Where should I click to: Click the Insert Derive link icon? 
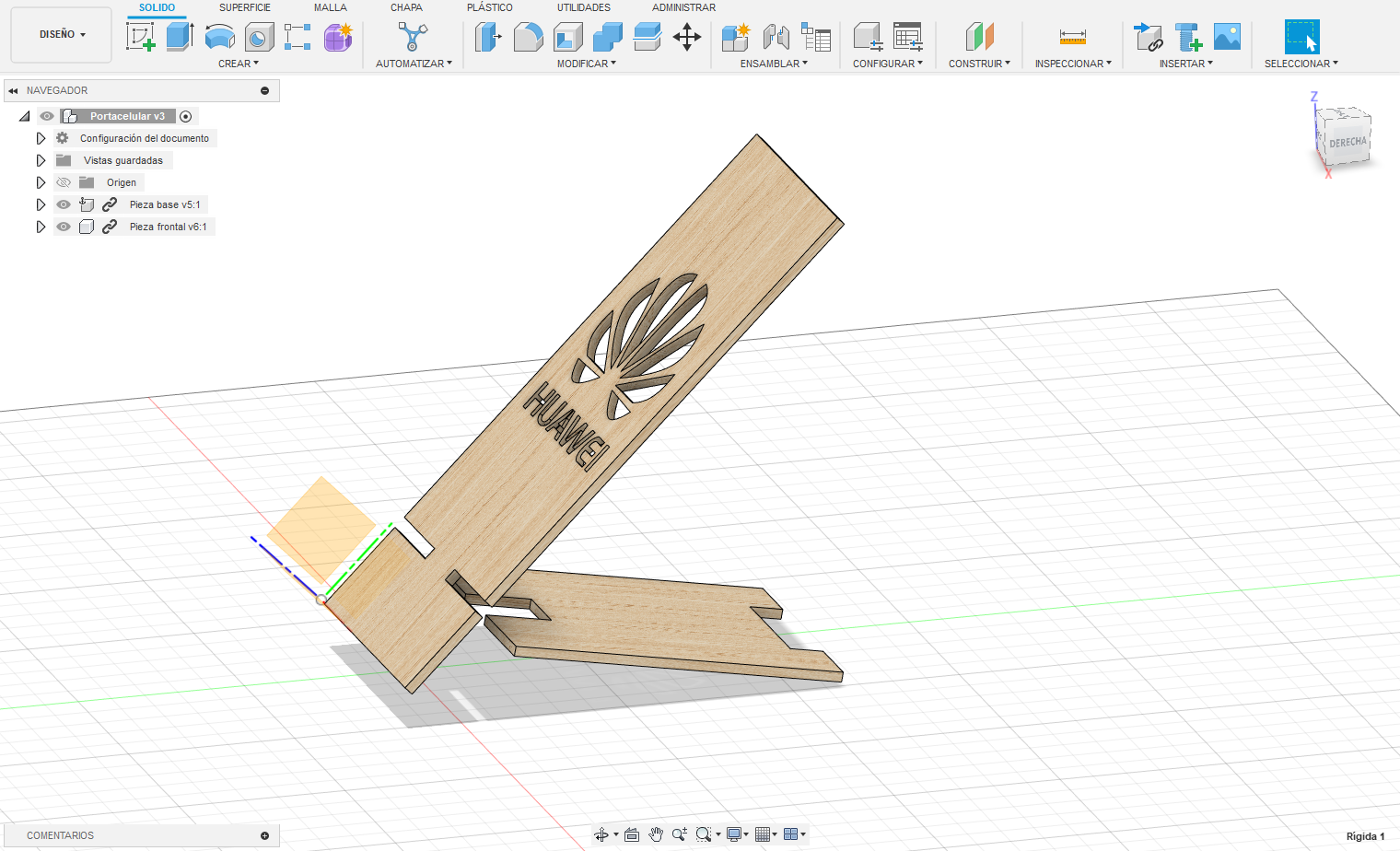tap(1148, 37)
